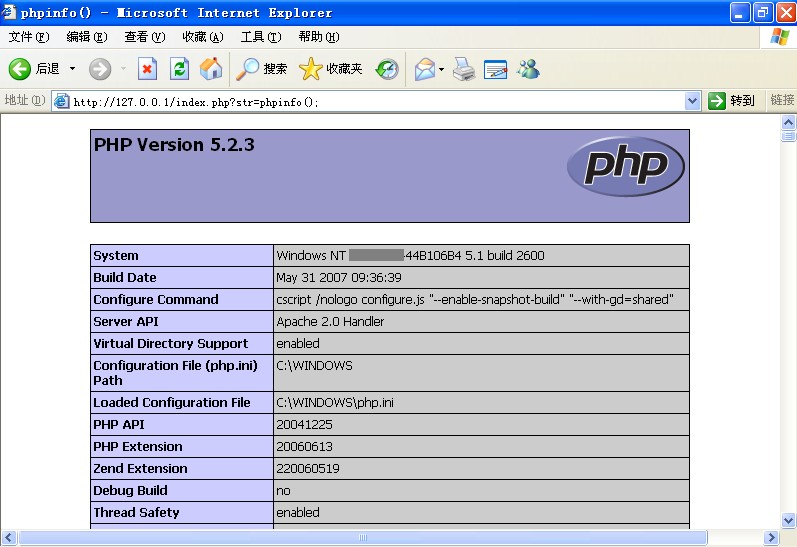Open Search with the magnifier icon
The width and height of the screenshot is (797, 547).
click(262, 69)
